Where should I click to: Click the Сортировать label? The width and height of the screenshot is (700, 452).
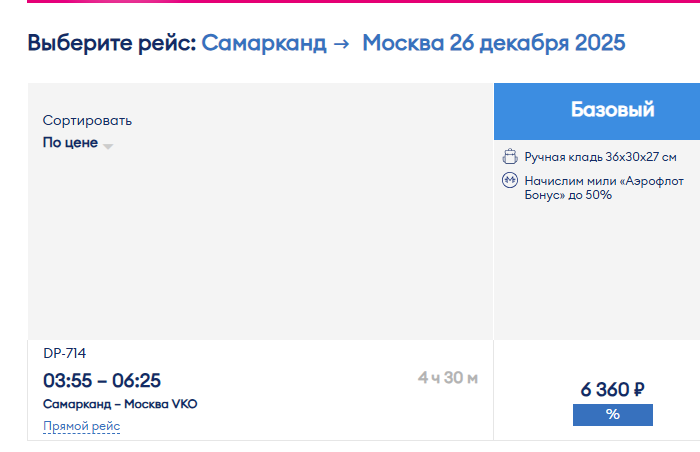tap(87, 121)
